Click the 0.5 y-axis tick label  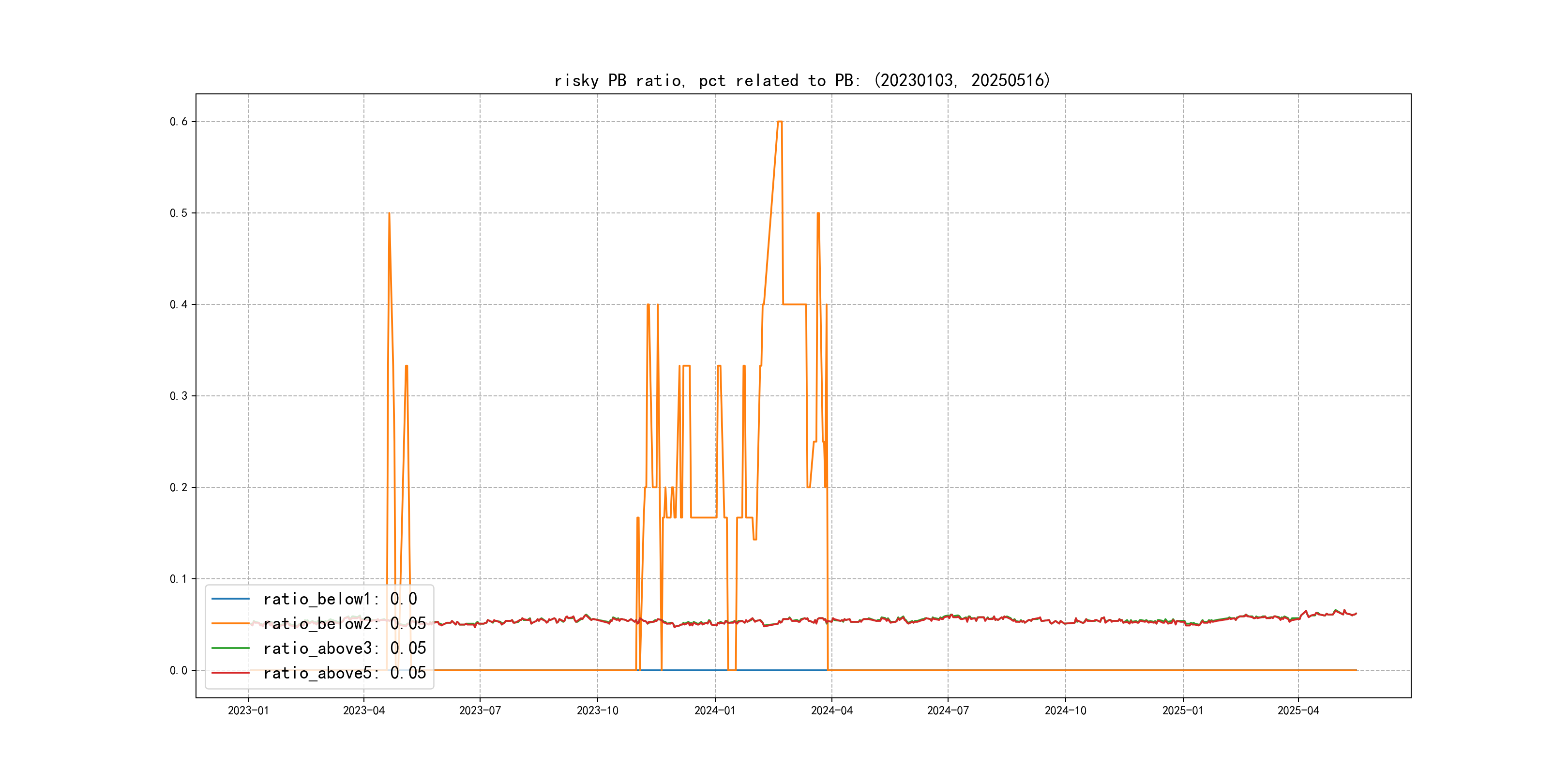179,213
